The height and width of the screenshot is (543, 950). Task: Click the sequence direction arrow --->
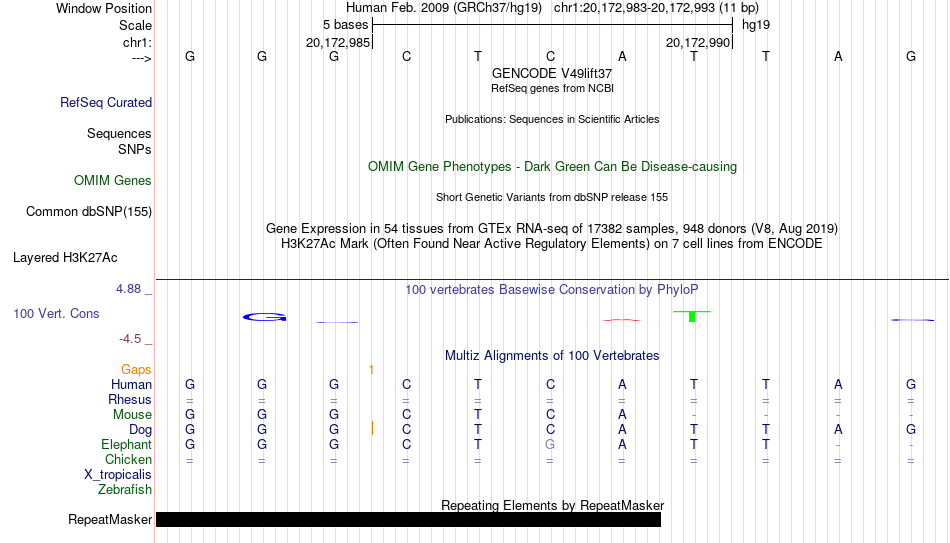coord(142,58)
